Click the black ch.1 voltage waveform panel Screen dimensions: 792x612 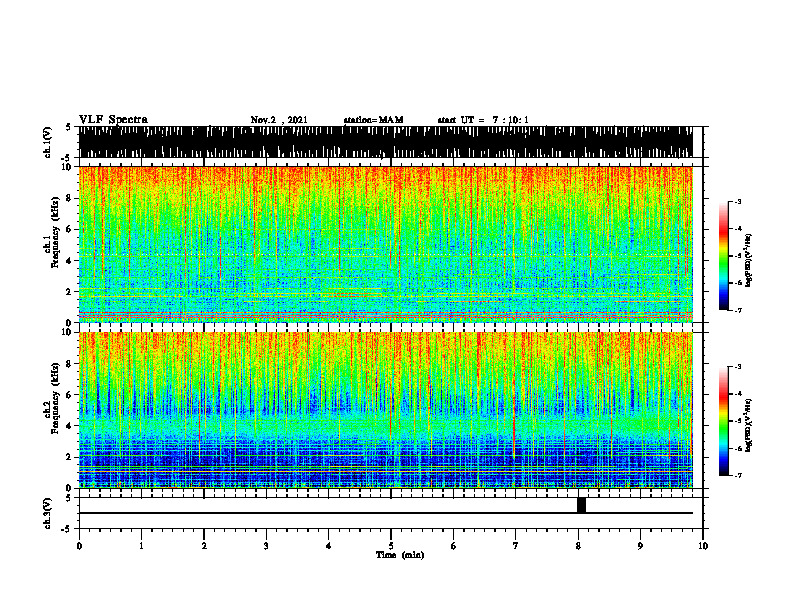coord(385,142)
